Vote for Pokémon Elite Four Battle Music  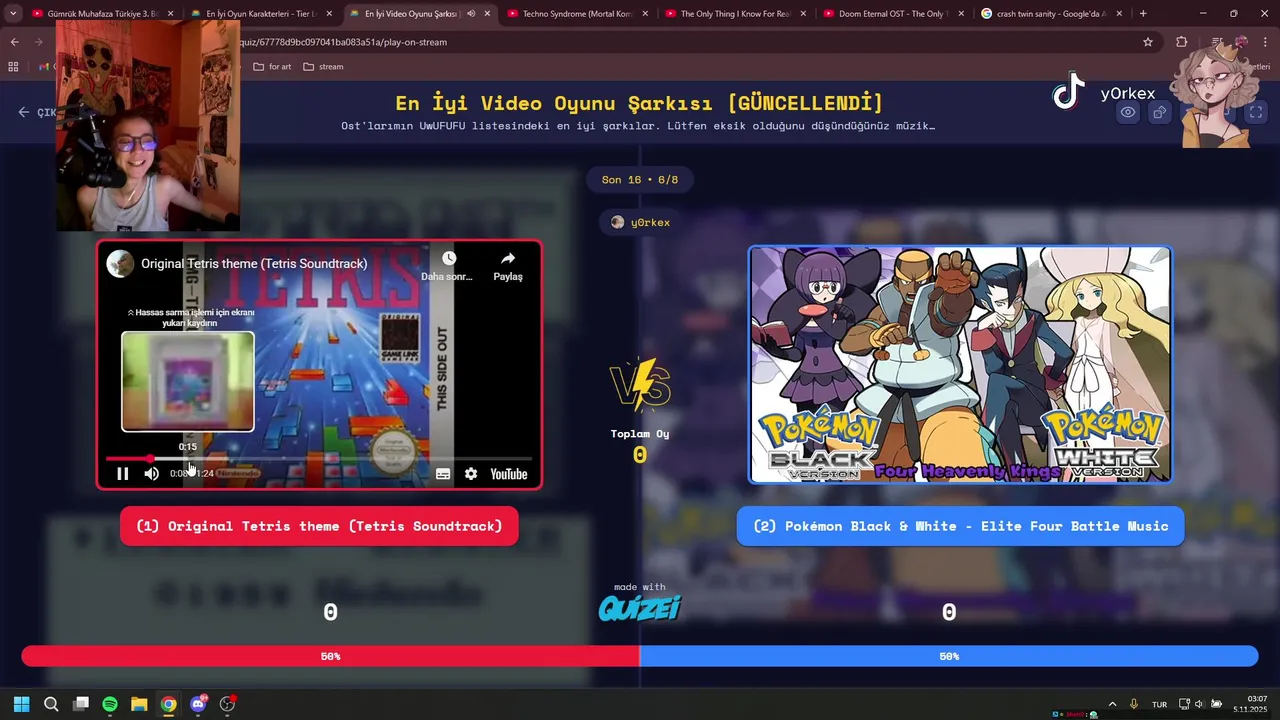pos(960,526)
